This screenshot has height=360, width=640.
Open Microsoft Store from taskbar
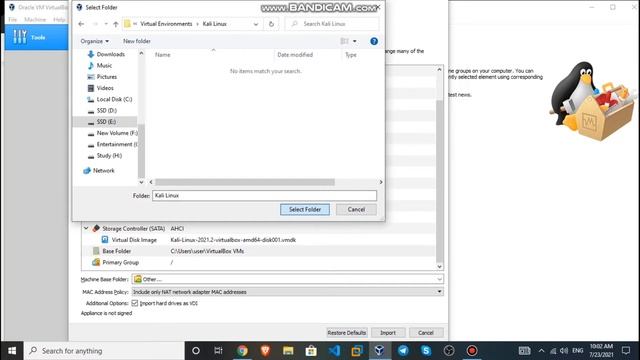tap(311, 351)
